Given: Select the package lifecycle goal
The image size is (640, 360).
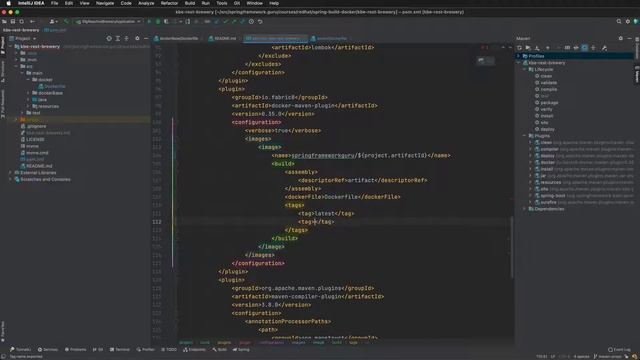Looking at the screenshot, I should (549, 103).
